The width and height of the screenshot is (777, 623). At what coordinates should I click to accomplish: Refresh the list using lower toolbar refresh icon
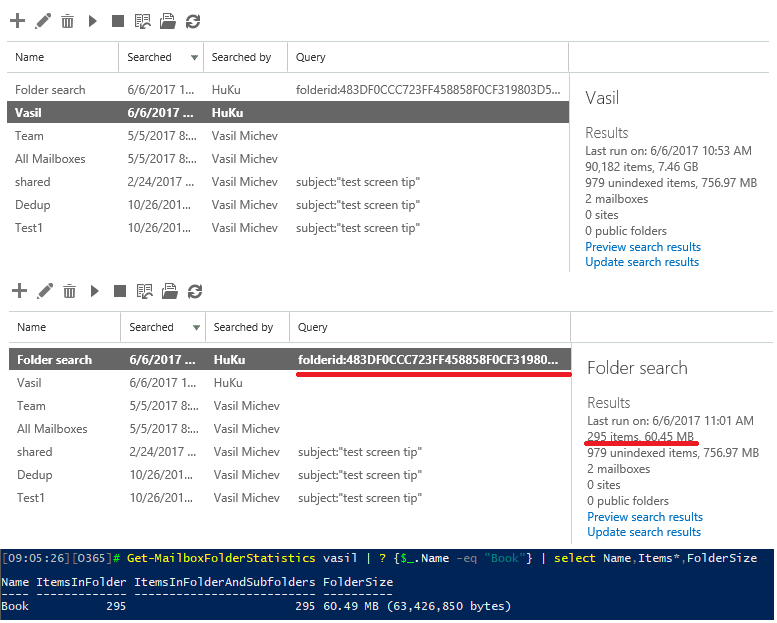pos(195,291)
